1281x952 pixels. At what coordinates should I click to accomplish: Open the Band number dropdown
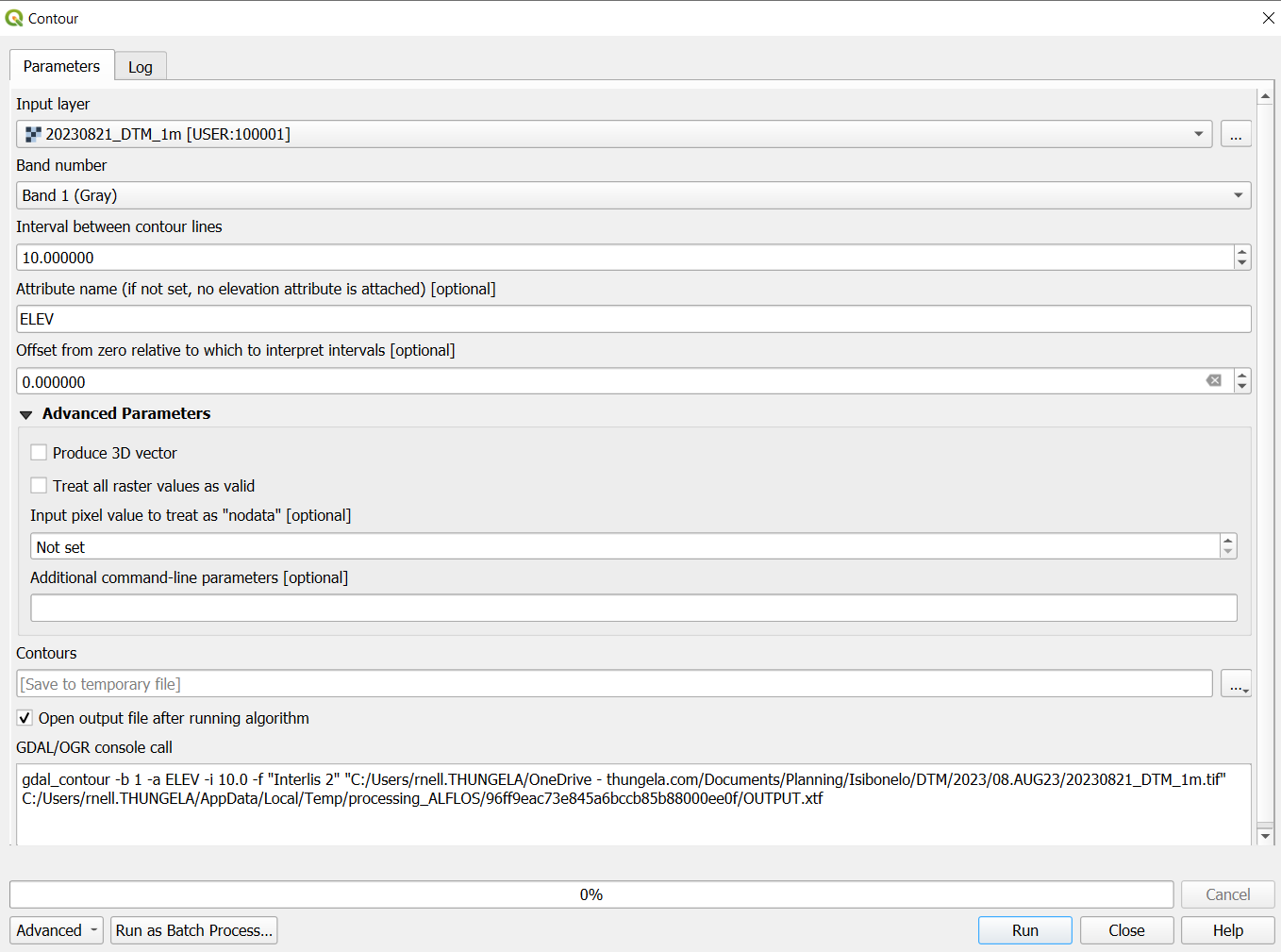(1239, 195)
